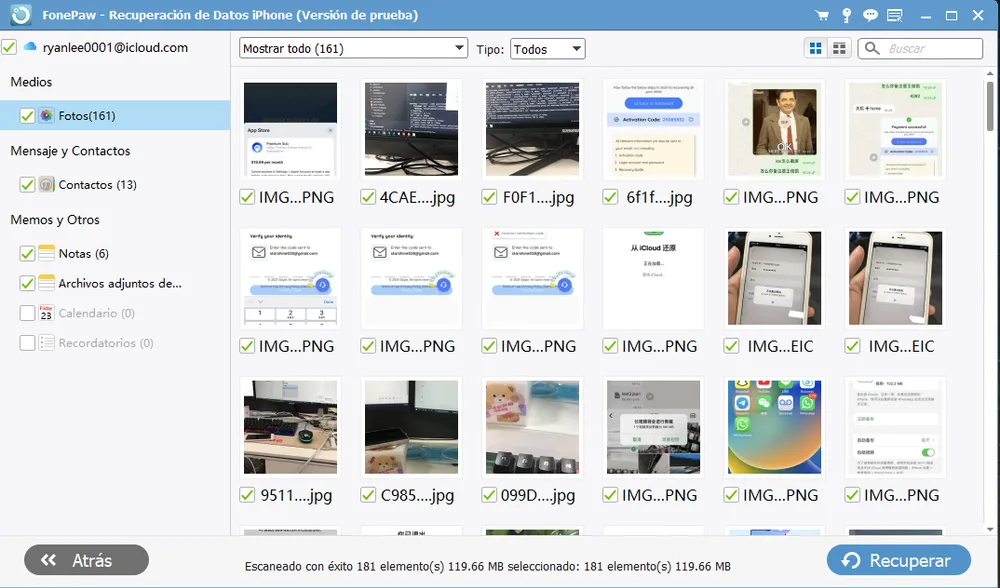Screen dimensions: 1000x588
Task: Click the iCloud cloud account icon
Action: point(30,47)
